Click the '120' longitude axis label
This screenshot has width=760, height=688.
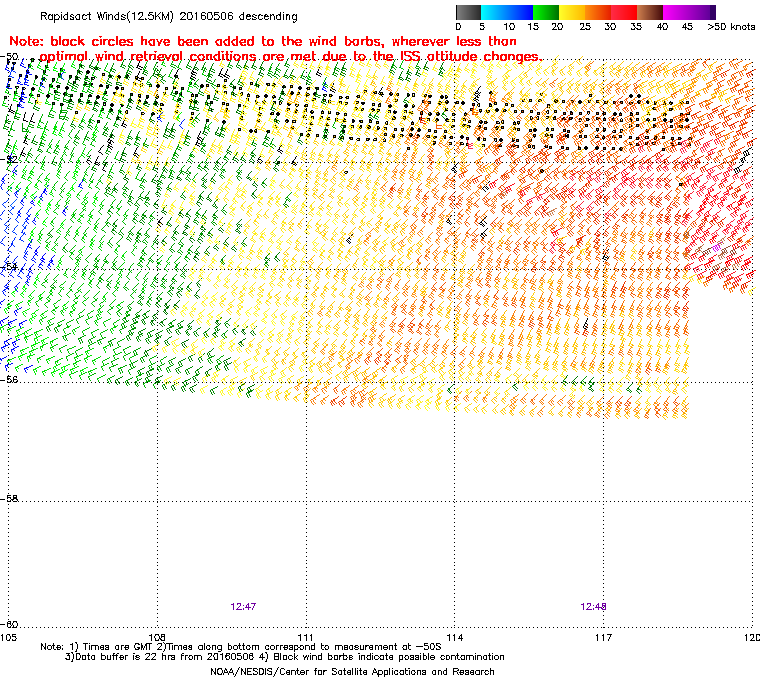(752, 638)
